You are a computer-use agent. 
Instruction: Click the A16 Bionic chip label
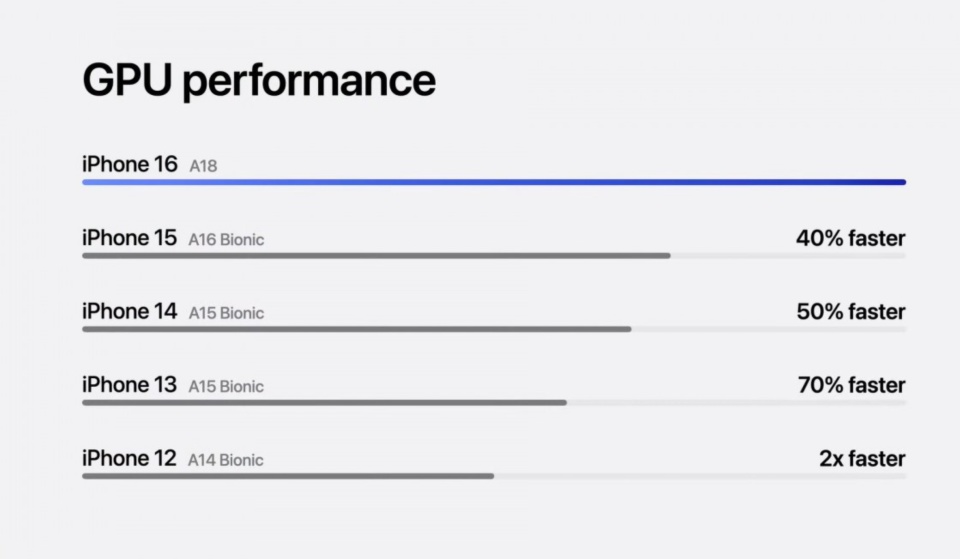click(x=226, y=240)
